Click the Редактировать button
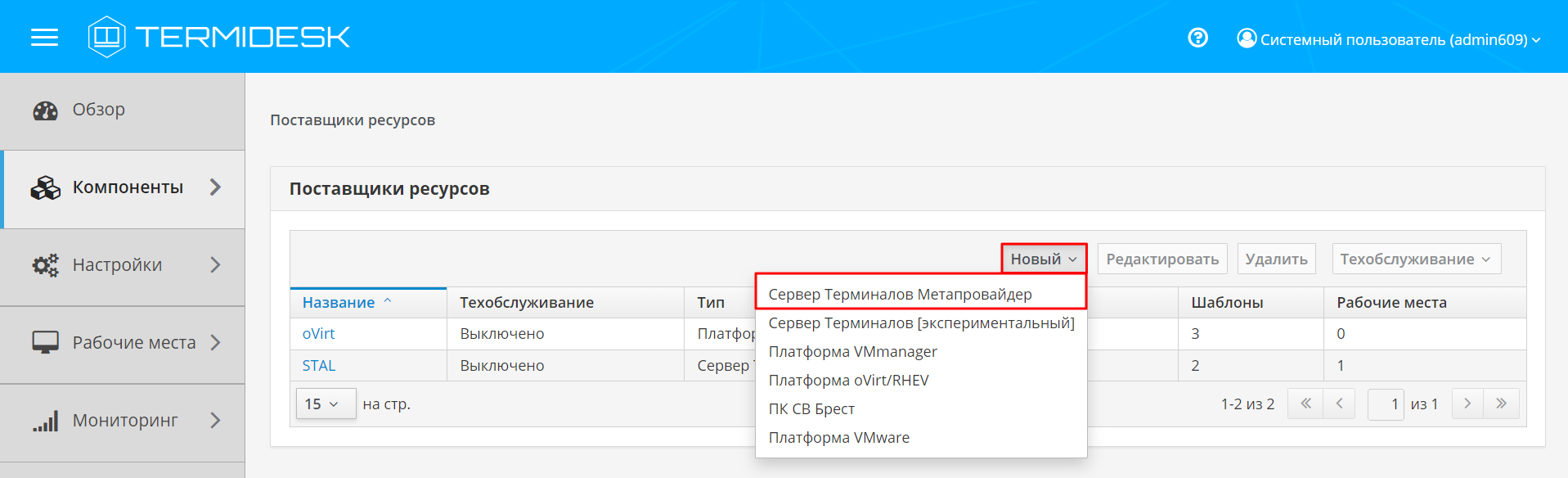 (x=1161, y=259)
